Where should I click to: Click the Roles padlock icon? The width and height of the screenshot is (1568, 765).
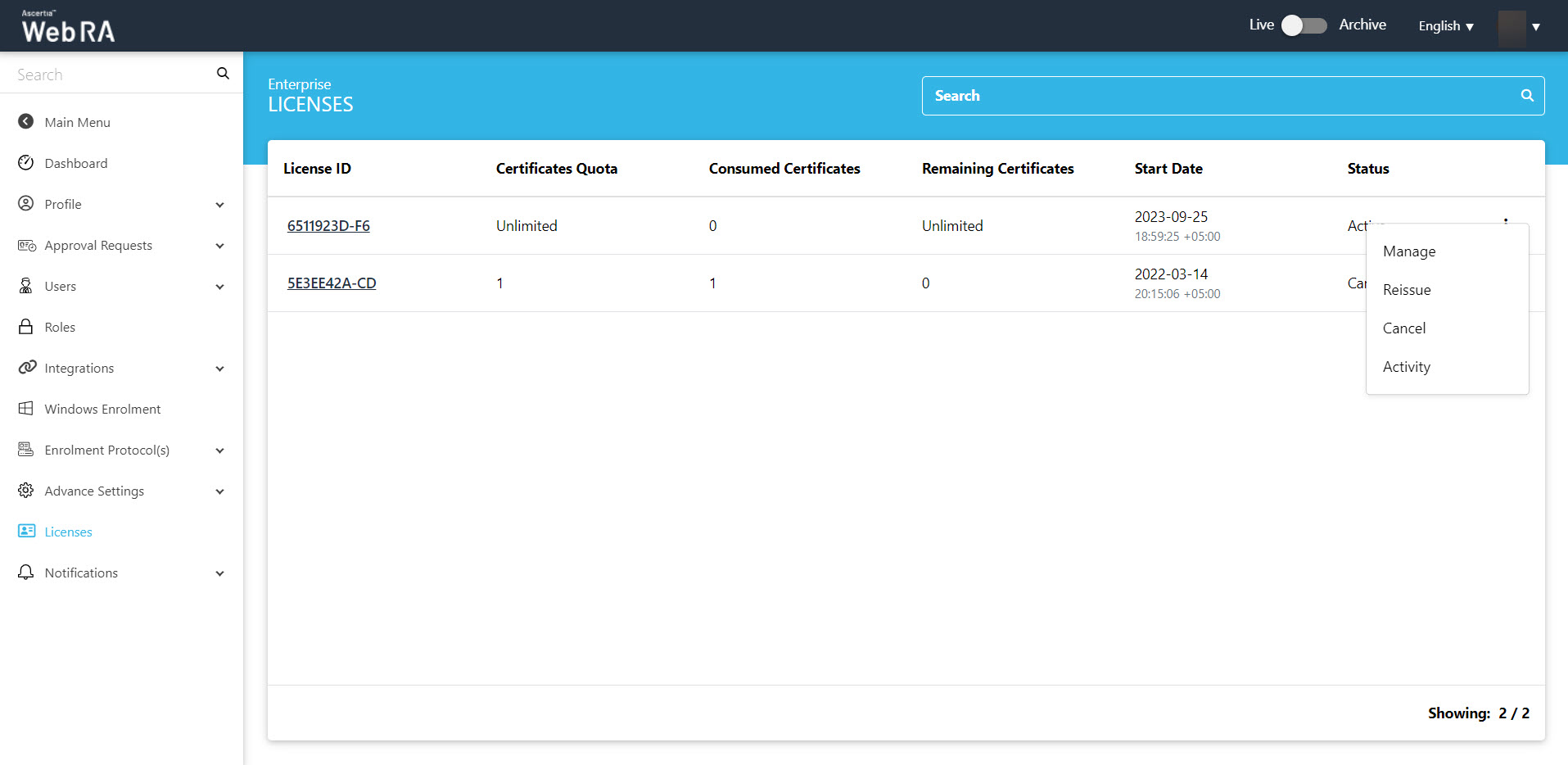coord(26,327)
